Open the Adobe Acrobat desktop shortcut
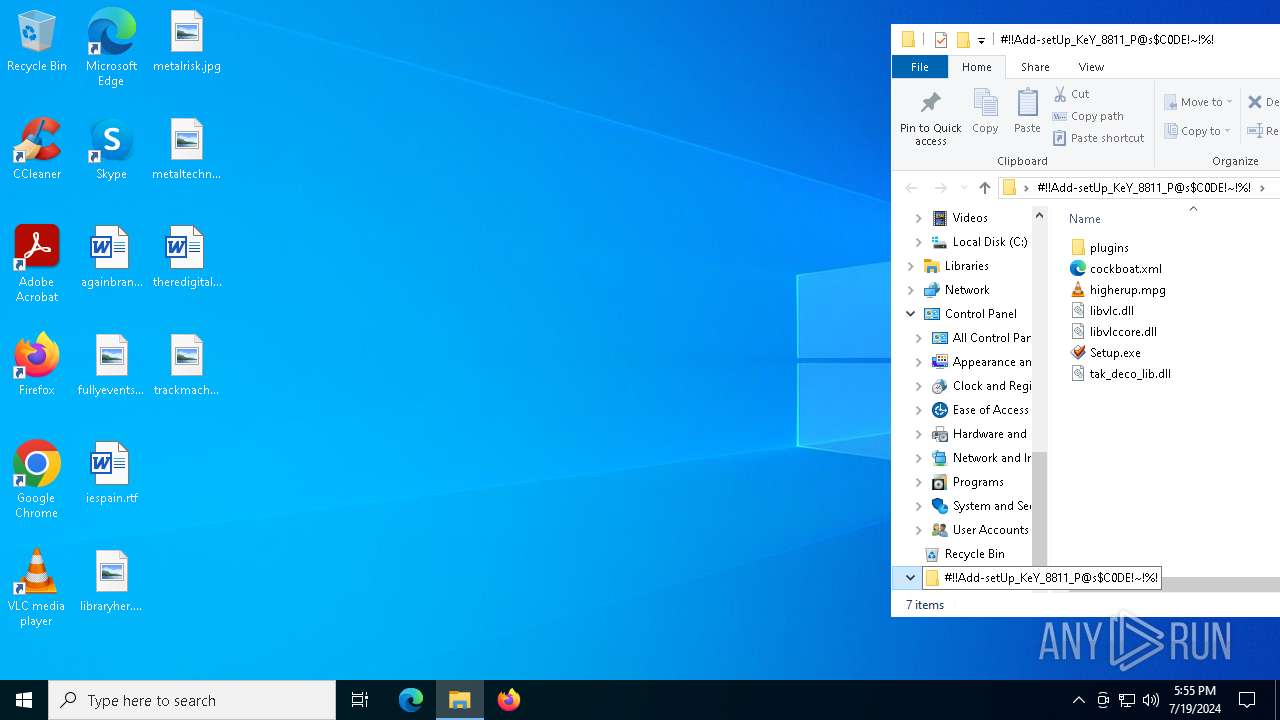This screenshot has width=1280, height=720. (x=37, y=265)
